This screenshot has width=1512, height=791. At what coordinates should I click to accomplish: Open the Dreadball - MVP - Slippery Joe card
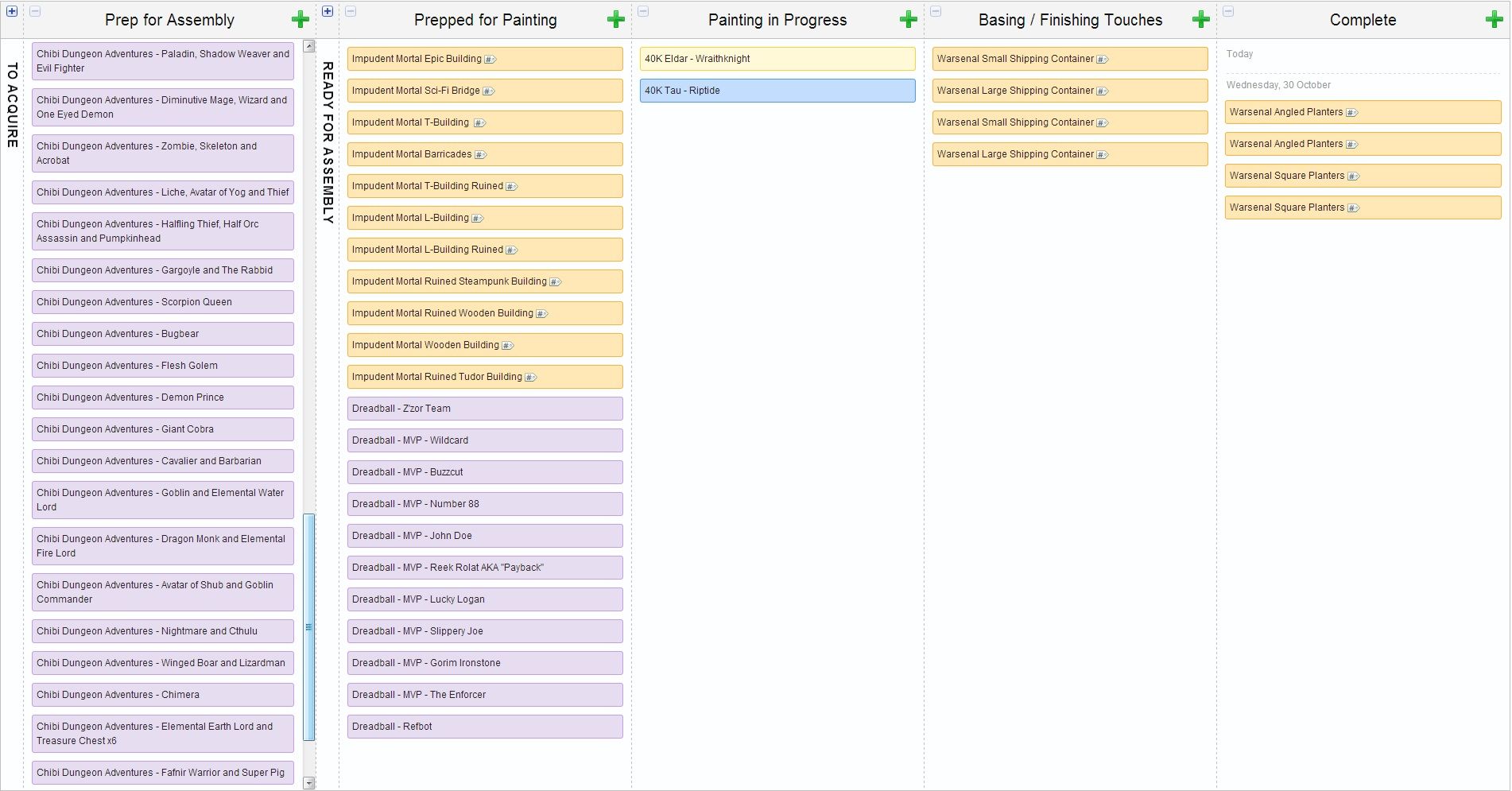point(485,631)
